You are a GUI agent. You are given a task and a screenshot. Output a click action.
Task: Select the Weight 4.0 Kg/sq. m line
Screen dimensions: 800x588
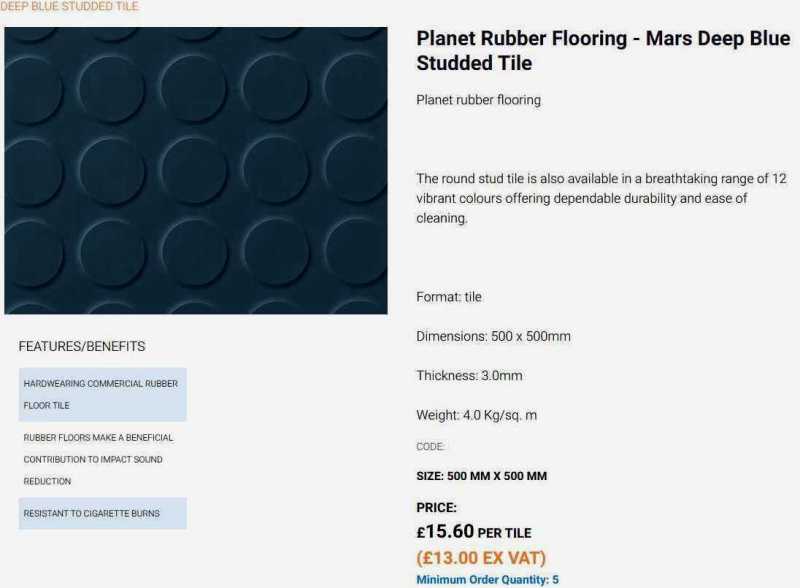(x=476, y=415)
